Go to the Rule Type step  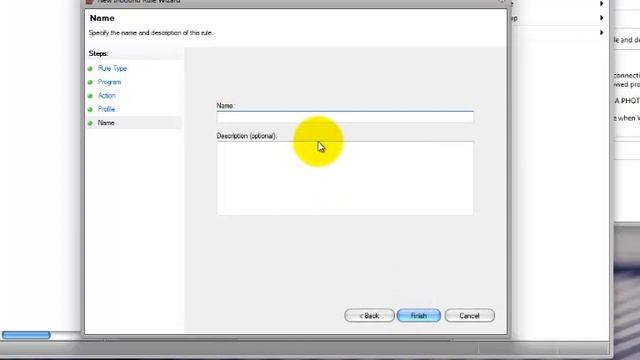[112, 69]
